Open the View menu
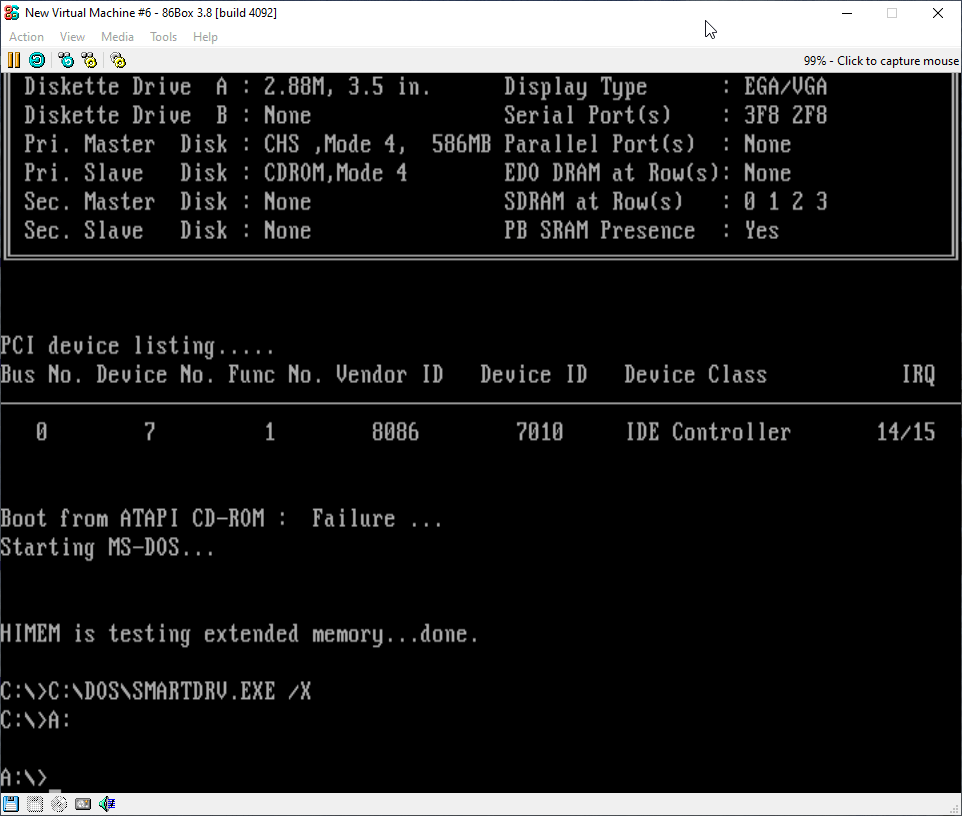This screenshot has width=962, height=816. coord(72,37)
